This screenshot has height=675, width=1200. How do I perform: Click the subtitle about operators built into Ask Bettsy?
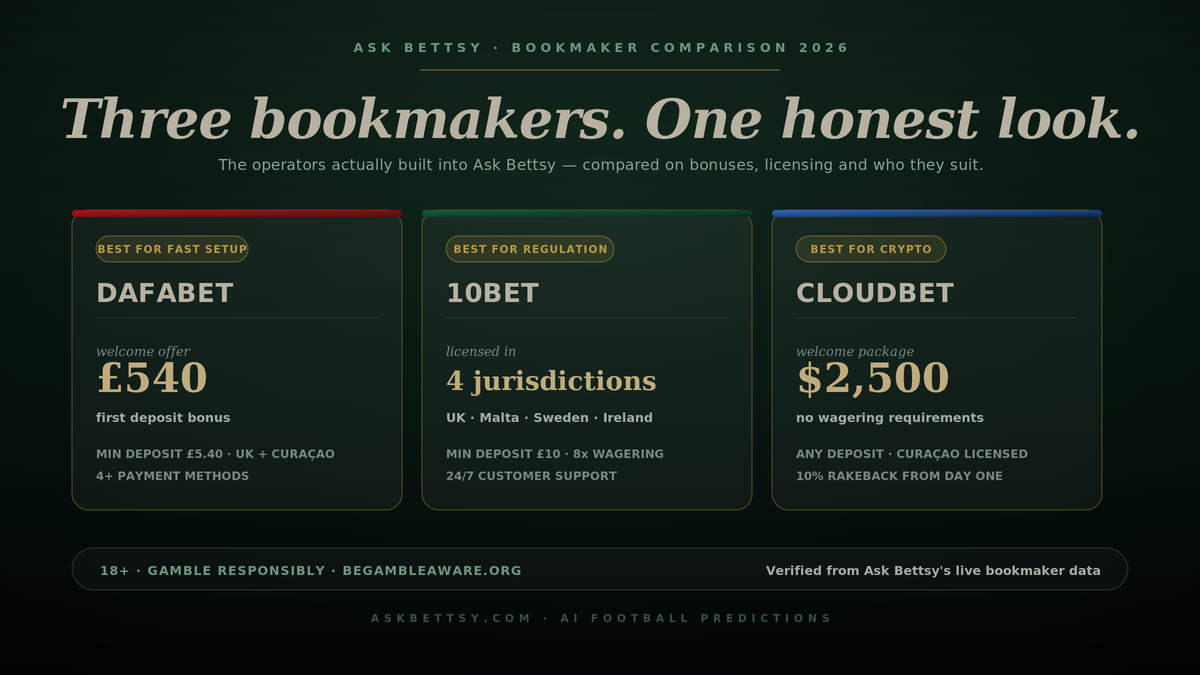pyautogui.click(x=601, y=165)
